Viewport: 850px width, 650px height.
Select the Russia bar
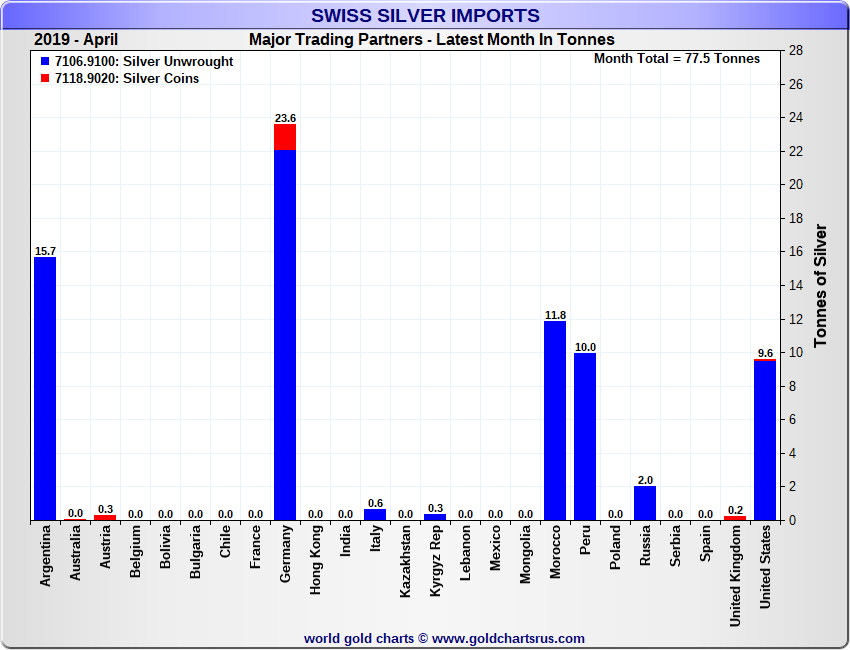point(645,503)
